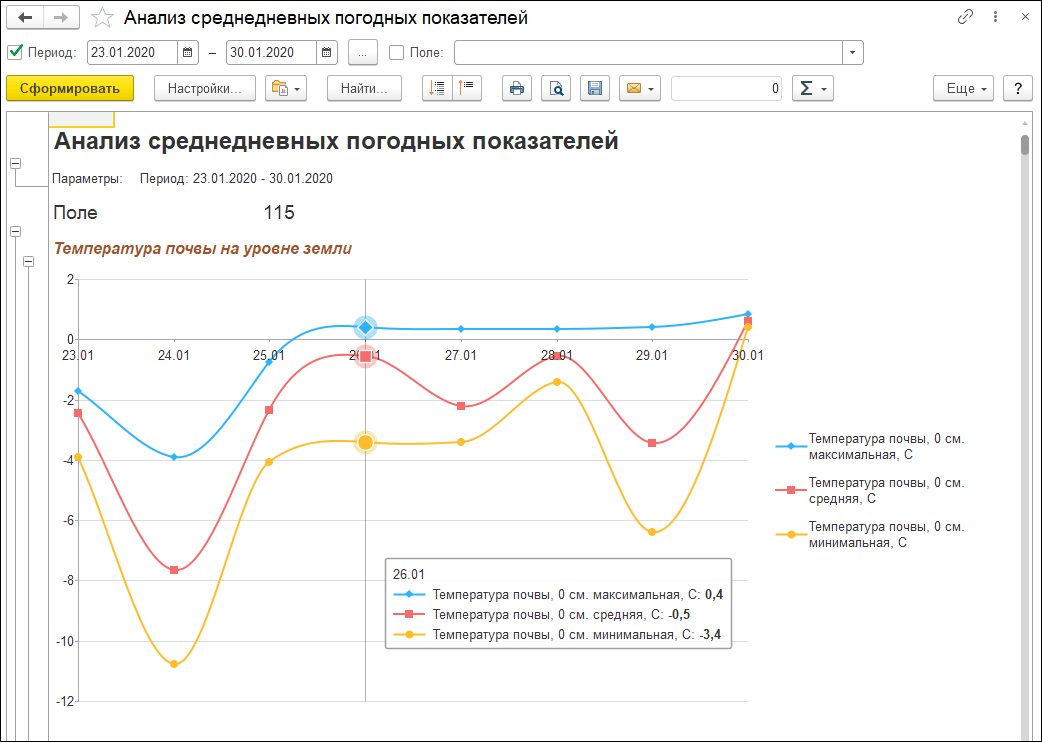Screen dimensions: 1042x742
Task: Click the tooltip value -3,4
Action: [710, 634]
